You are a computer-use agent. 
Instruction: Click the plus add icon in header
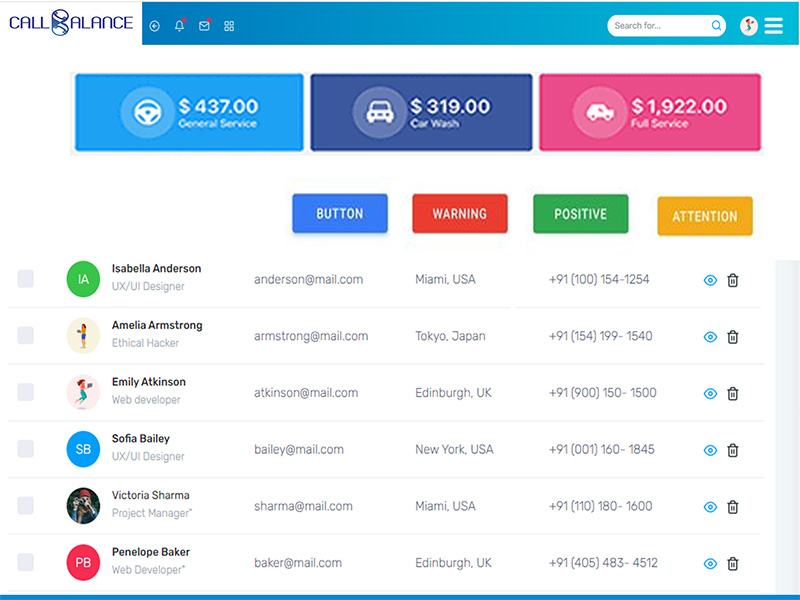pyautogui.click(x=154, y=26)
